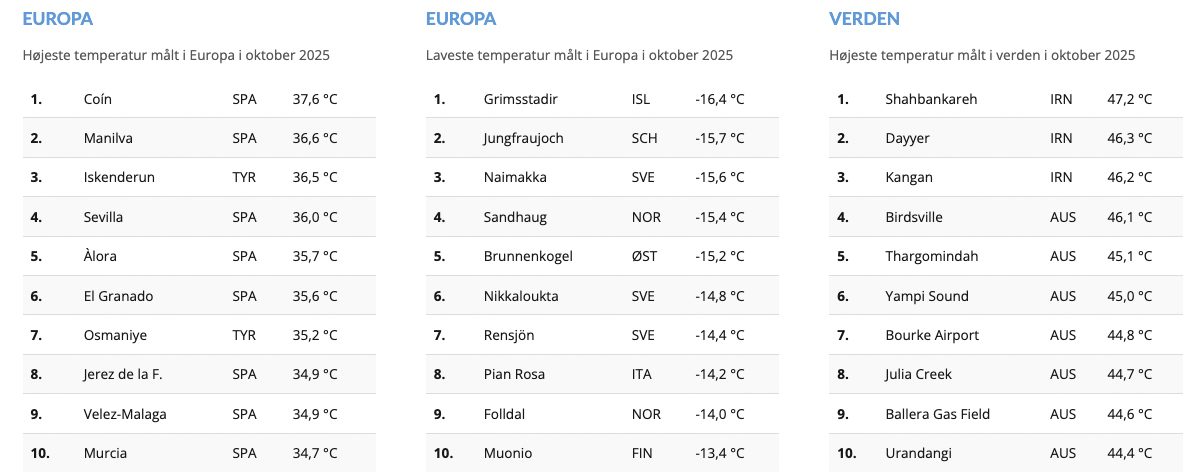Click the VERDEN heading
Viewport: 1200px width, 475px height.
coord(864,18)
